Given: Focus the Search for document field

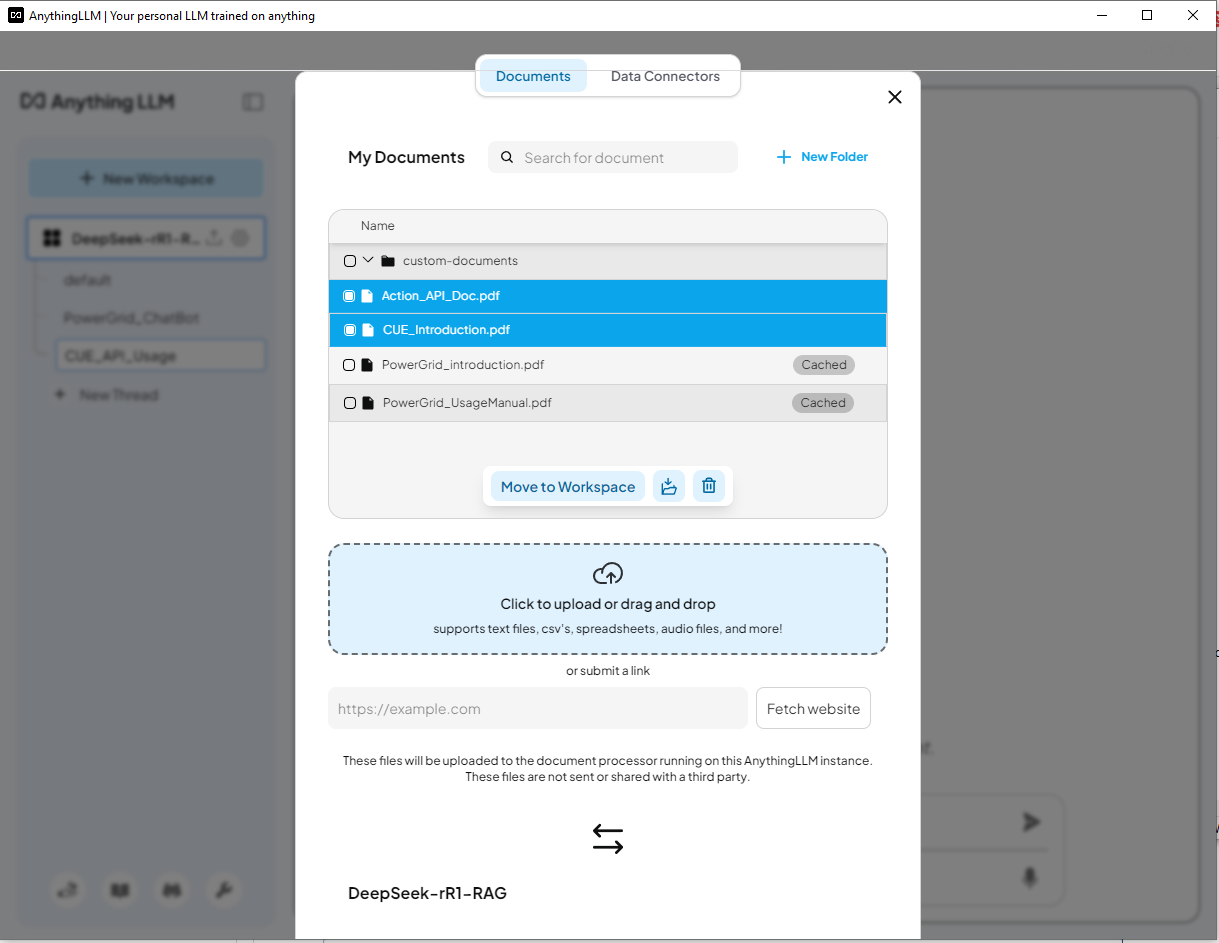Looking at the screenshot, I should click(613, 157).
